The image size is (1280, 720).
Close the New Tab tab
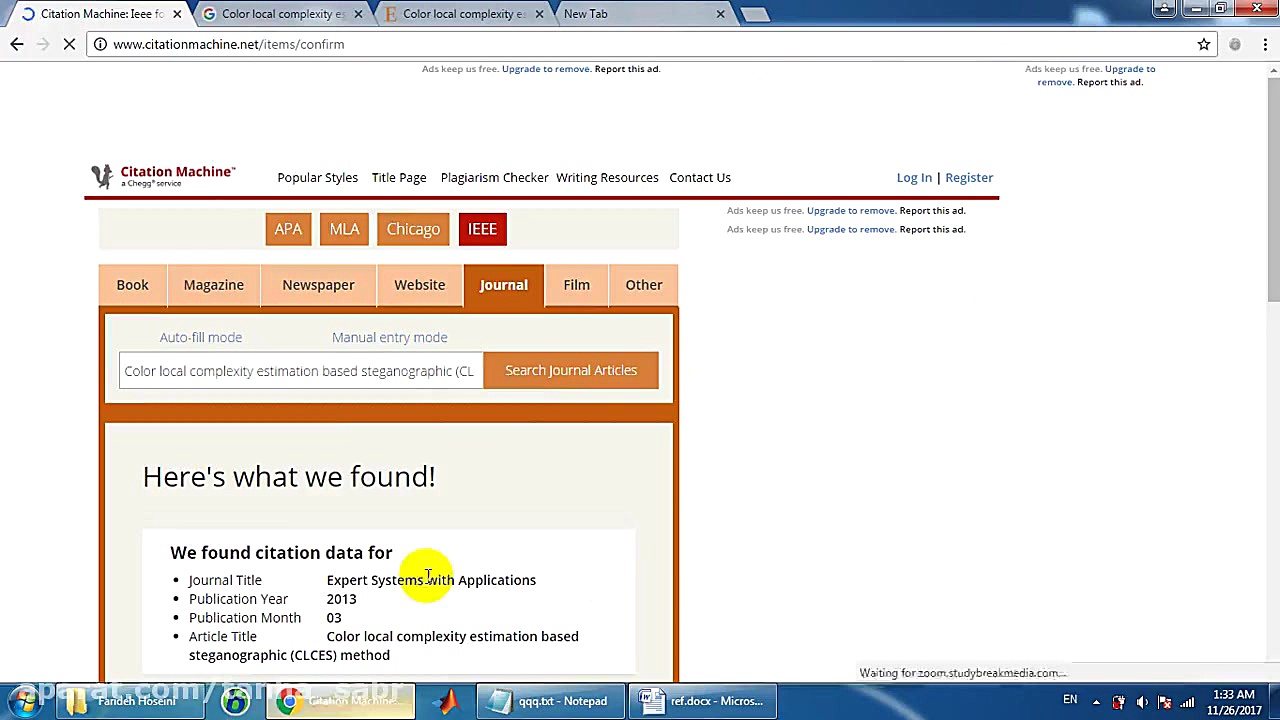point(720,14)
